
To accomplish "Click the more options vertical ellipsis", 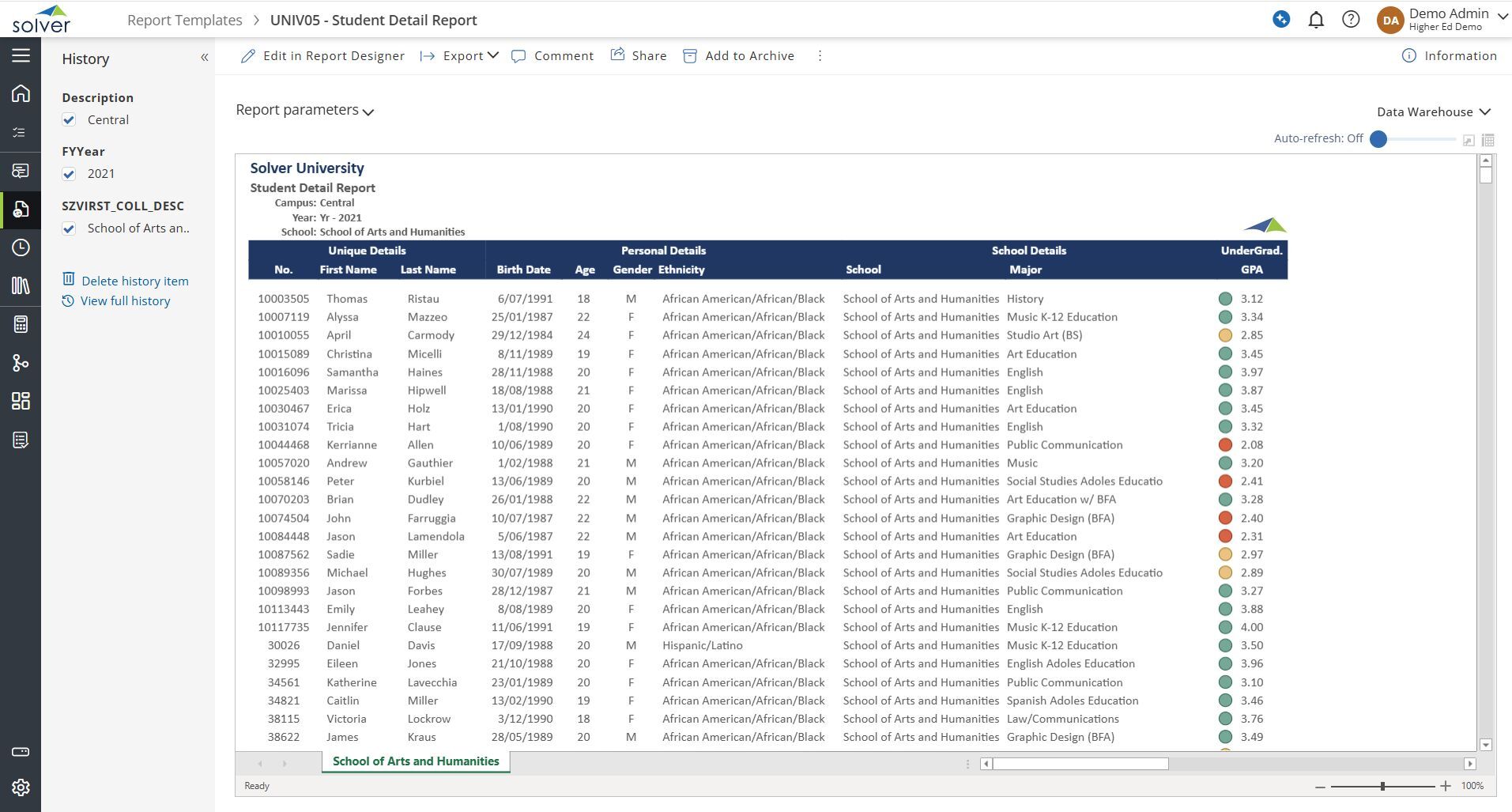I will [x=820, y=56].
